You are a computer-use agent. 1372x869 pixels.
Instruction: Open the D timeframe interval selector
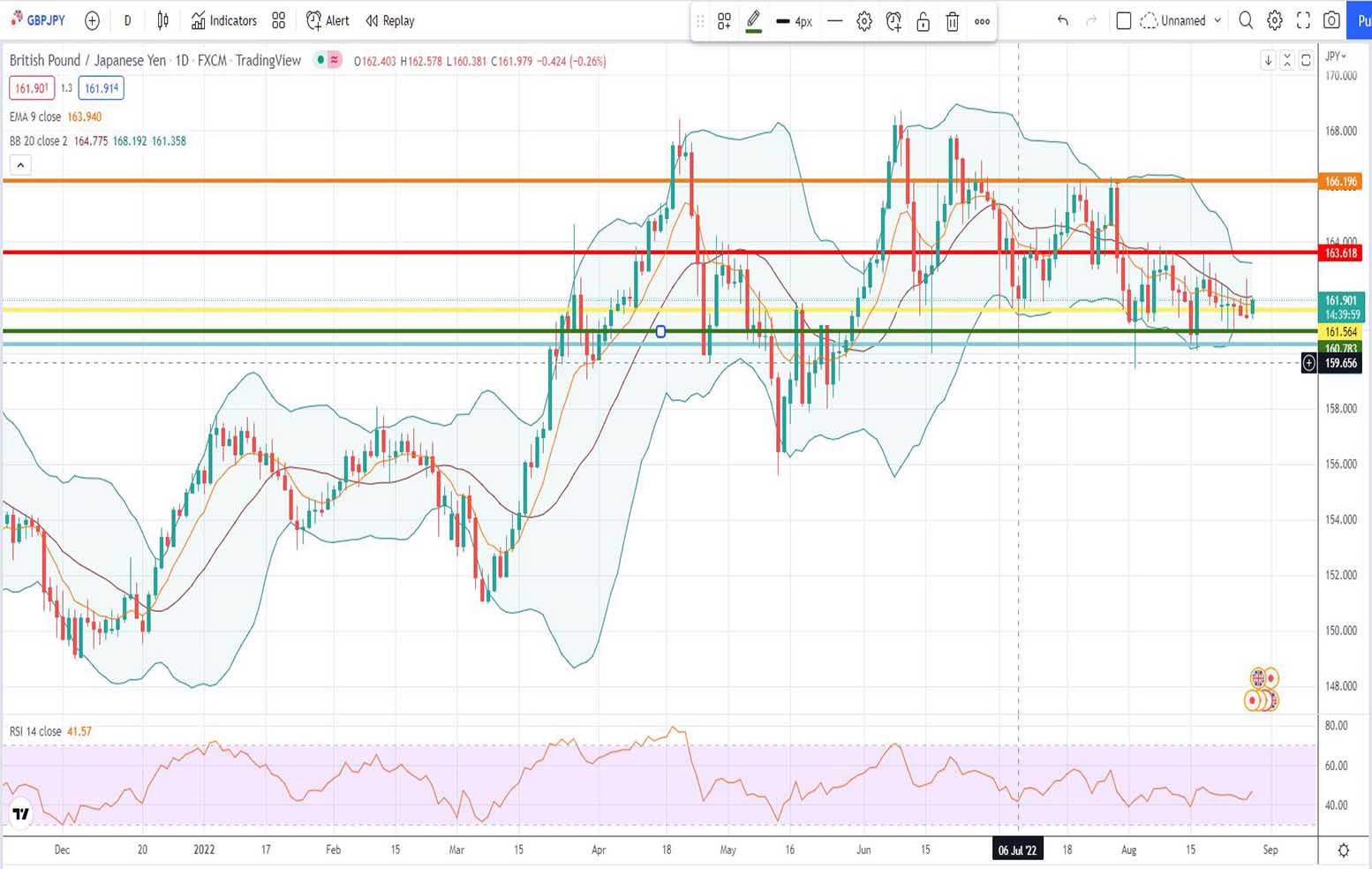(x=128, y=20)
